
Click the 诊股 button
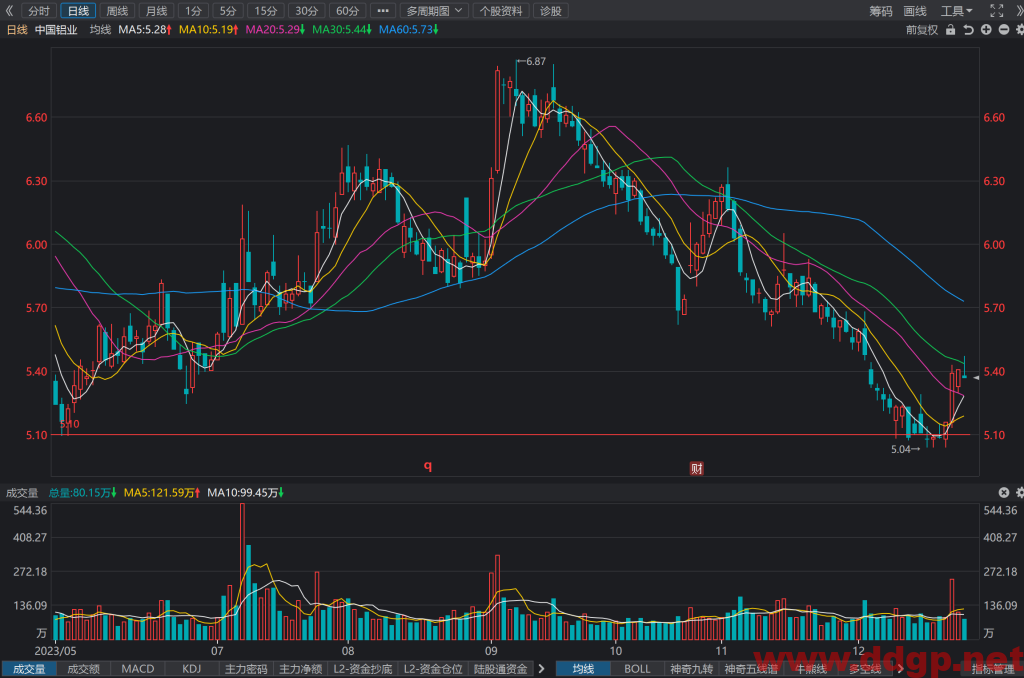click(x=551, y=10)
